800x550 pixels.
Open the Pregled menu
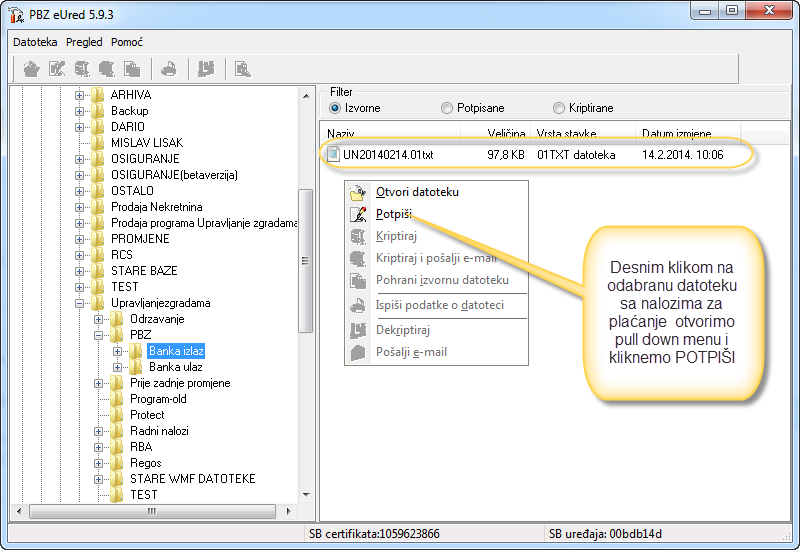(x=84, y=42)
